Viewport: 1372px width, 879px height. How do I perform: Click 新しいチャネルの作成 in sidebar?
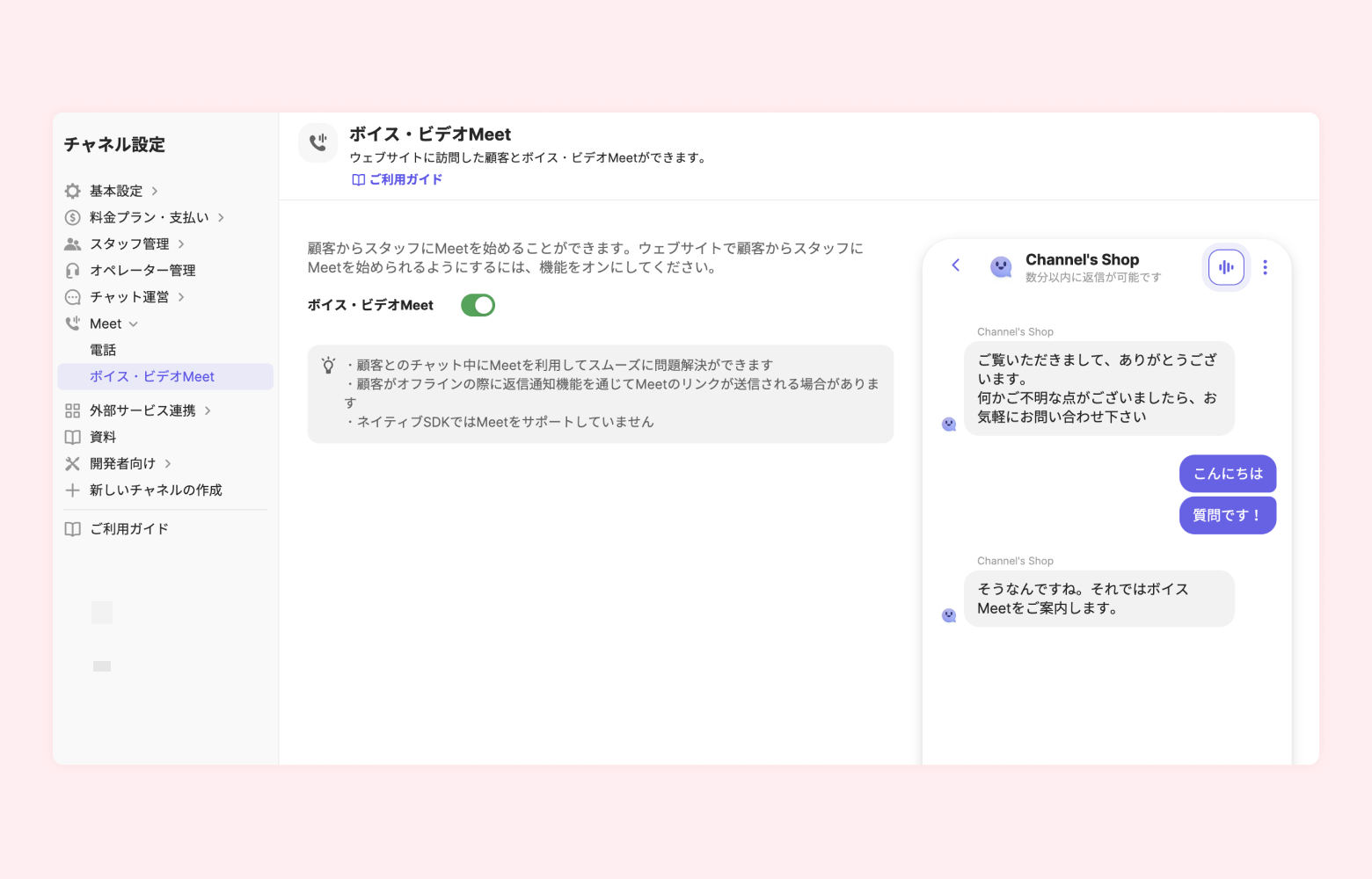point(156,490)
